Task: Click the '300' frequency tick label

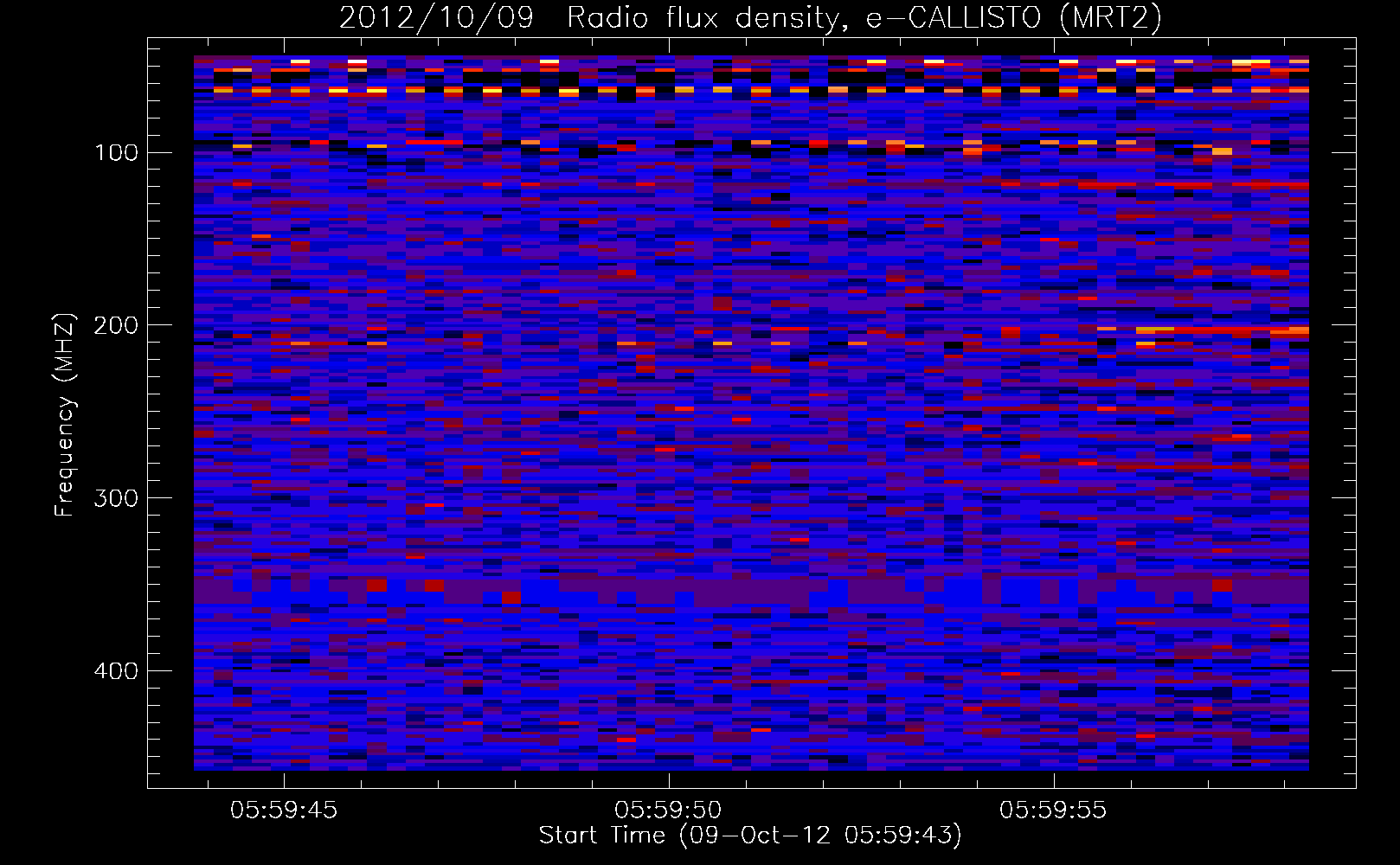Action: [x=116, y=498]
